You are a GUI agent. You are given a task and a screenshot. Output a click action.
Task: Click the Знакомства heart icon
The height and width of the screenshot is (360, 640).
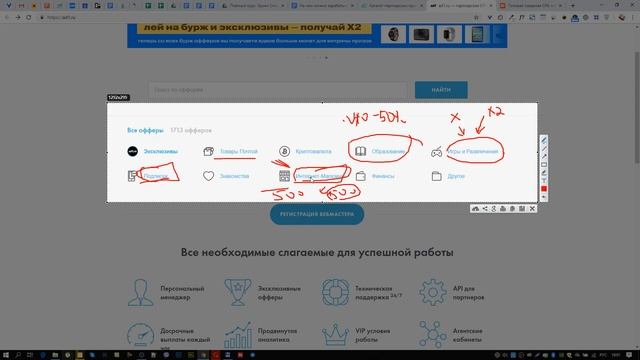(209, 176)
